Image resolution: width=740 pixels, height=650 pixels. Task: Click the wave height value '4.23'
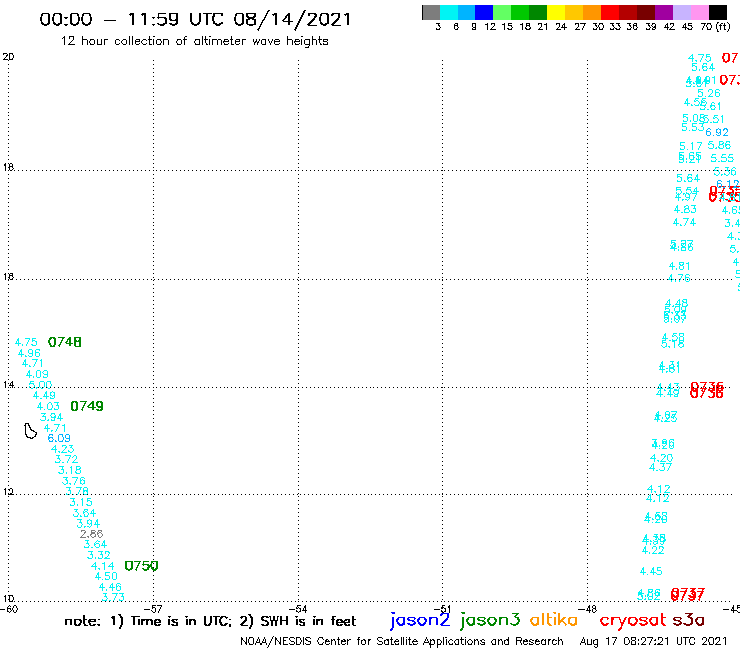click(63, 449)
